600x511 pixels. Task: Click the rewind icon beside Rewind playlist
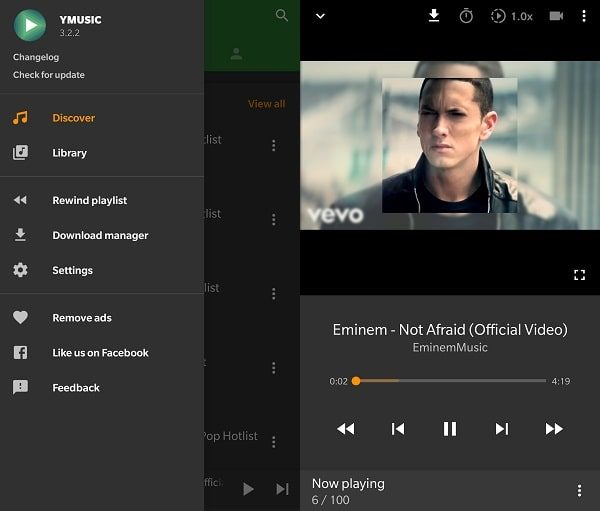(20, 200)
